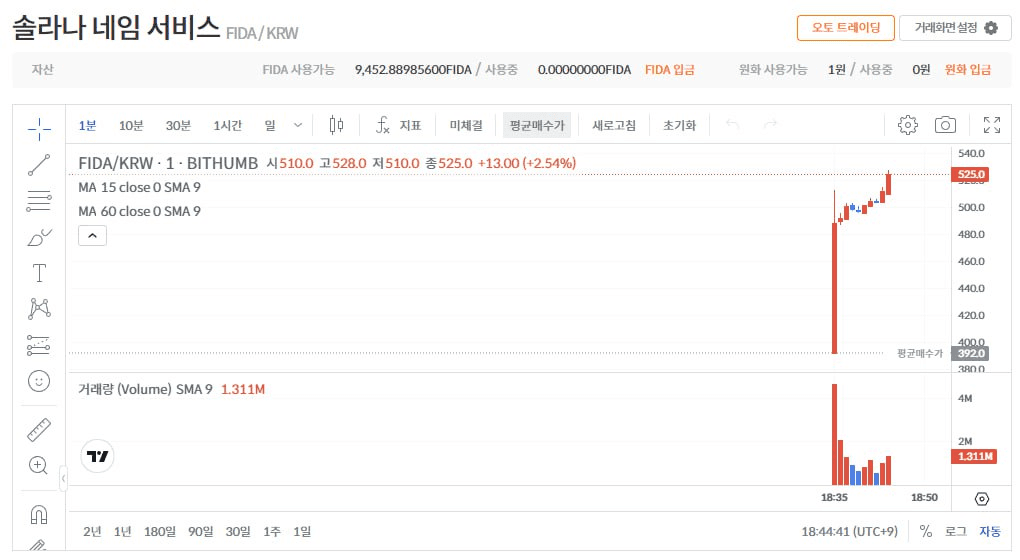Toggle 자동 auto scale
Image resolution: width=1020 pixels, height=560 pixels.
click(990, 531)
